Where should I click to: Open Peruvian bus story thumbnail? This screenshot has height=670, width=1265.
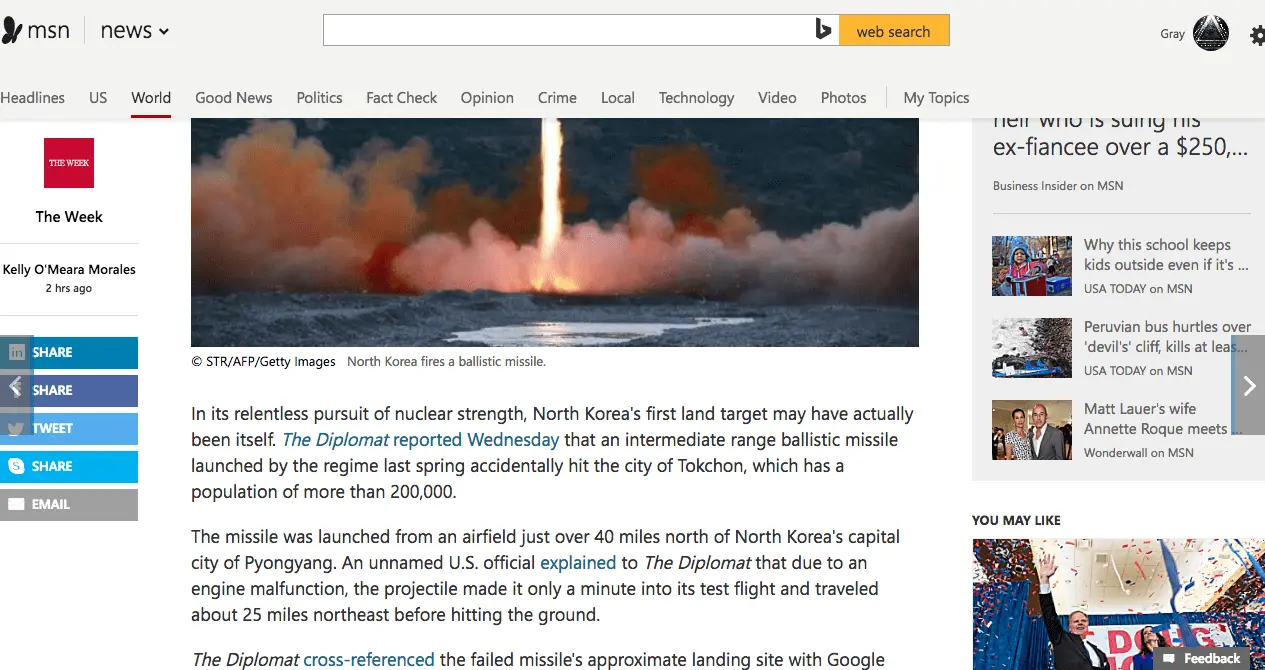(1032, 348)
